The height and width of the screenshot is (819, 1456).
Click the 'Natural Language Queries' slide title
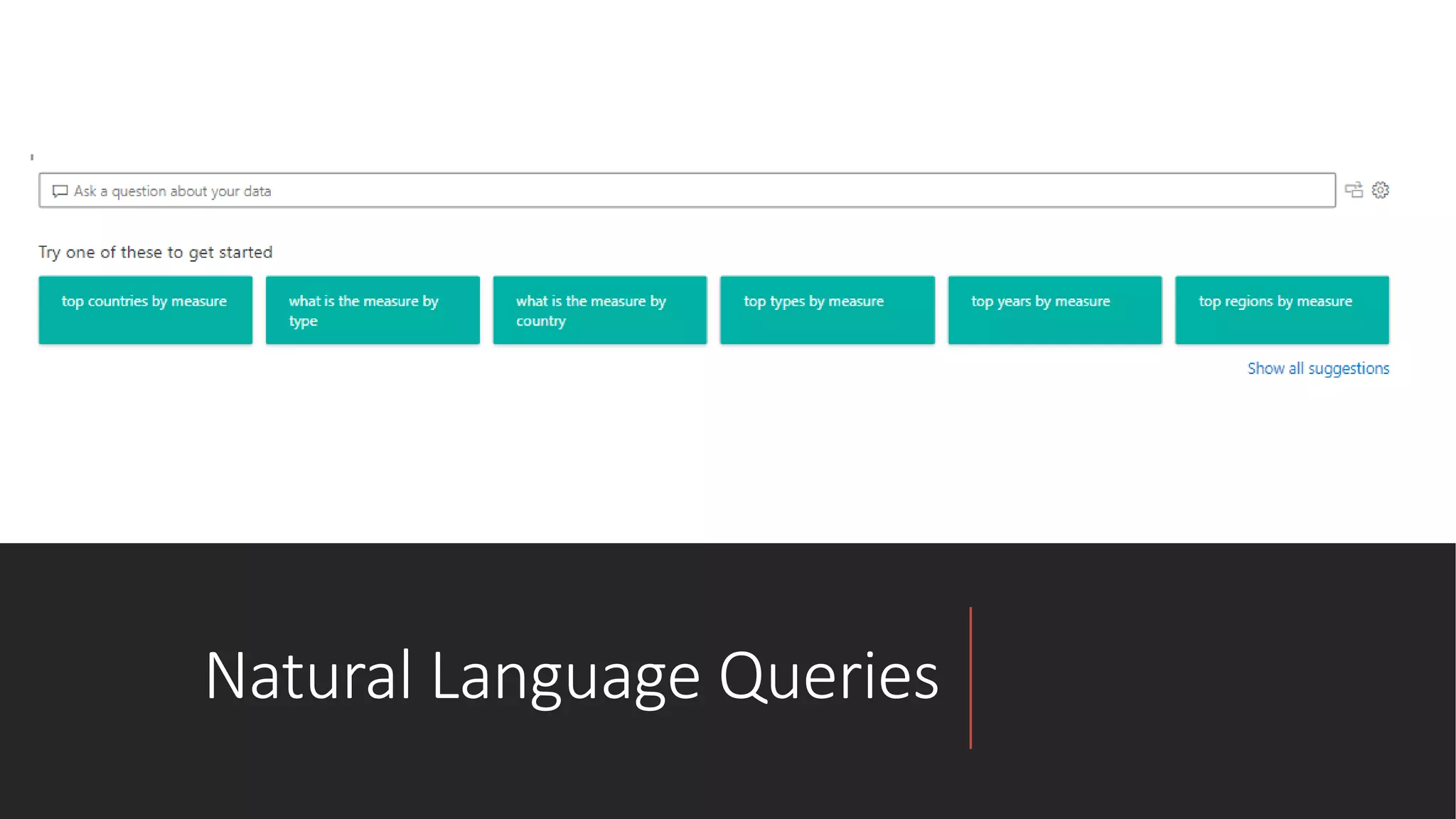pyautogui.click(x=572, y=676)
